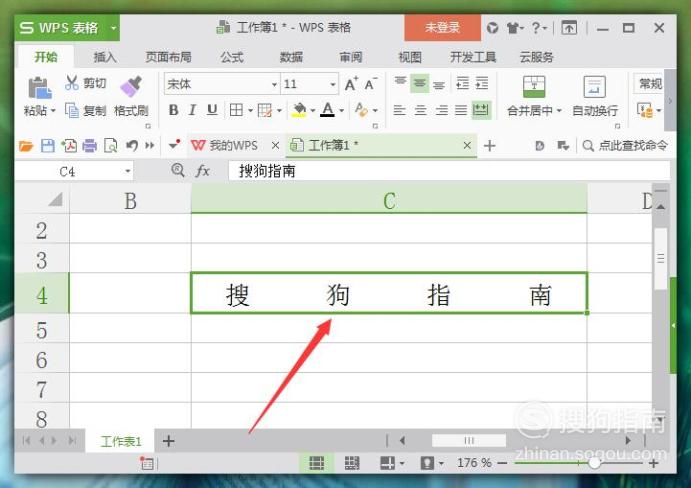Decrease font size with A- icon
Viewport: 691px width, 488px height.
coord(371,84)
